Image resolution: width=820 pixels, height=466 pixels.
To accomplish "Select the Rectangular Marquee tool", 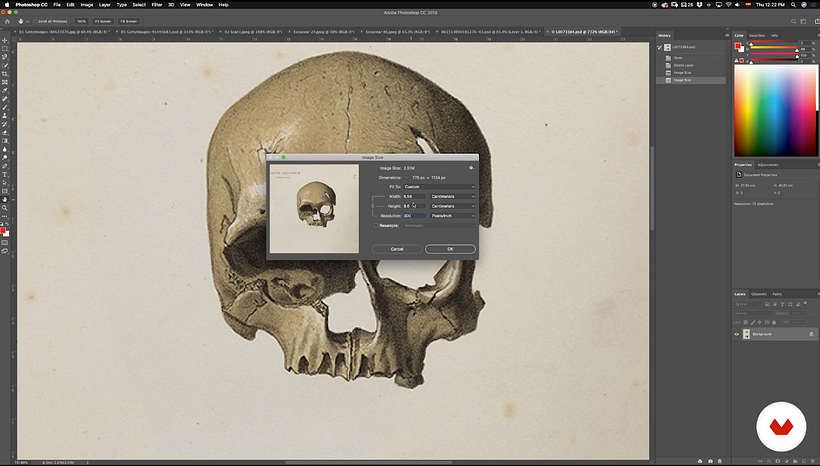I will pos(5,49).
